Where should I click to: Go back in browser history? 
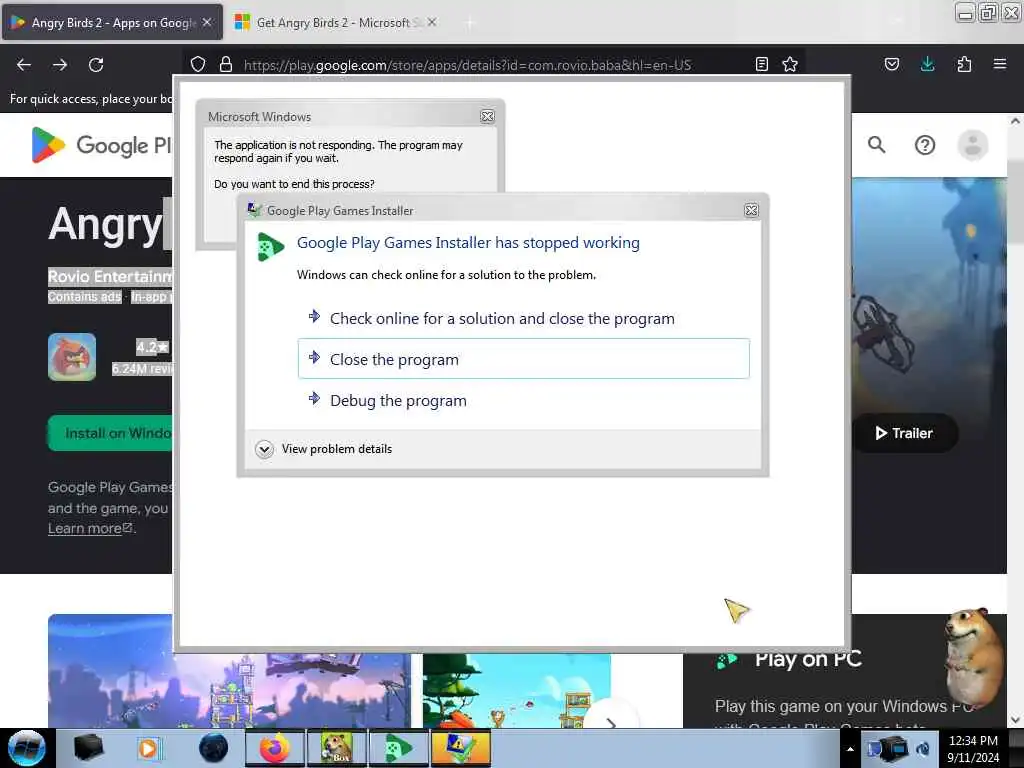tap(24, 65)
